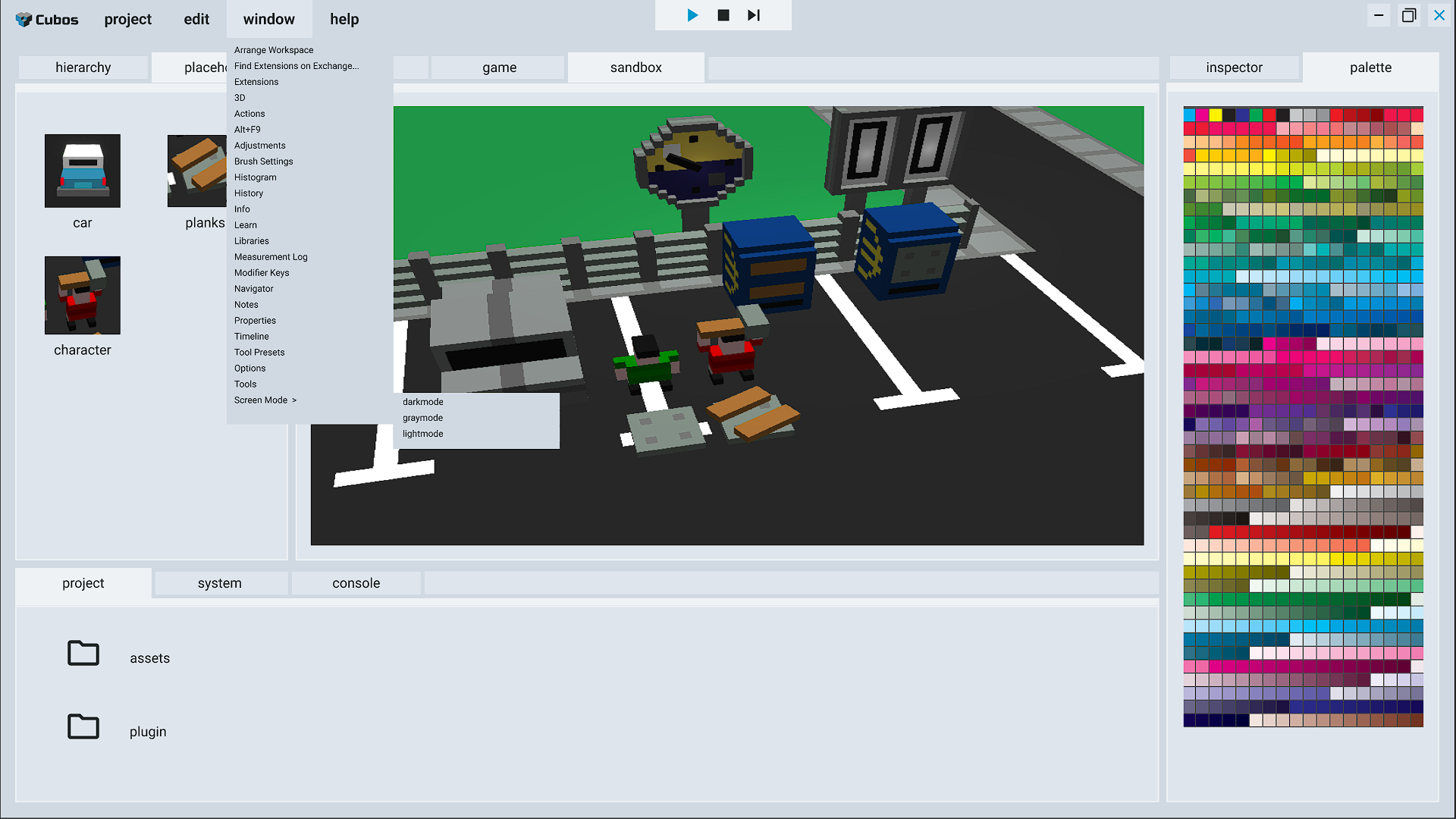The image size is (1456, 819).
Task: Start playback with the play button
Action: [692, 15]
